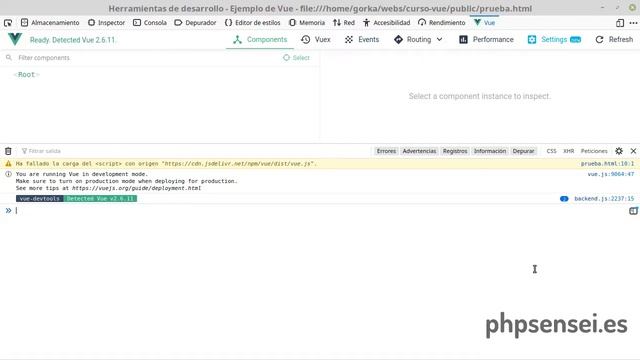Clear console with trash icon

tap(8, 151)
